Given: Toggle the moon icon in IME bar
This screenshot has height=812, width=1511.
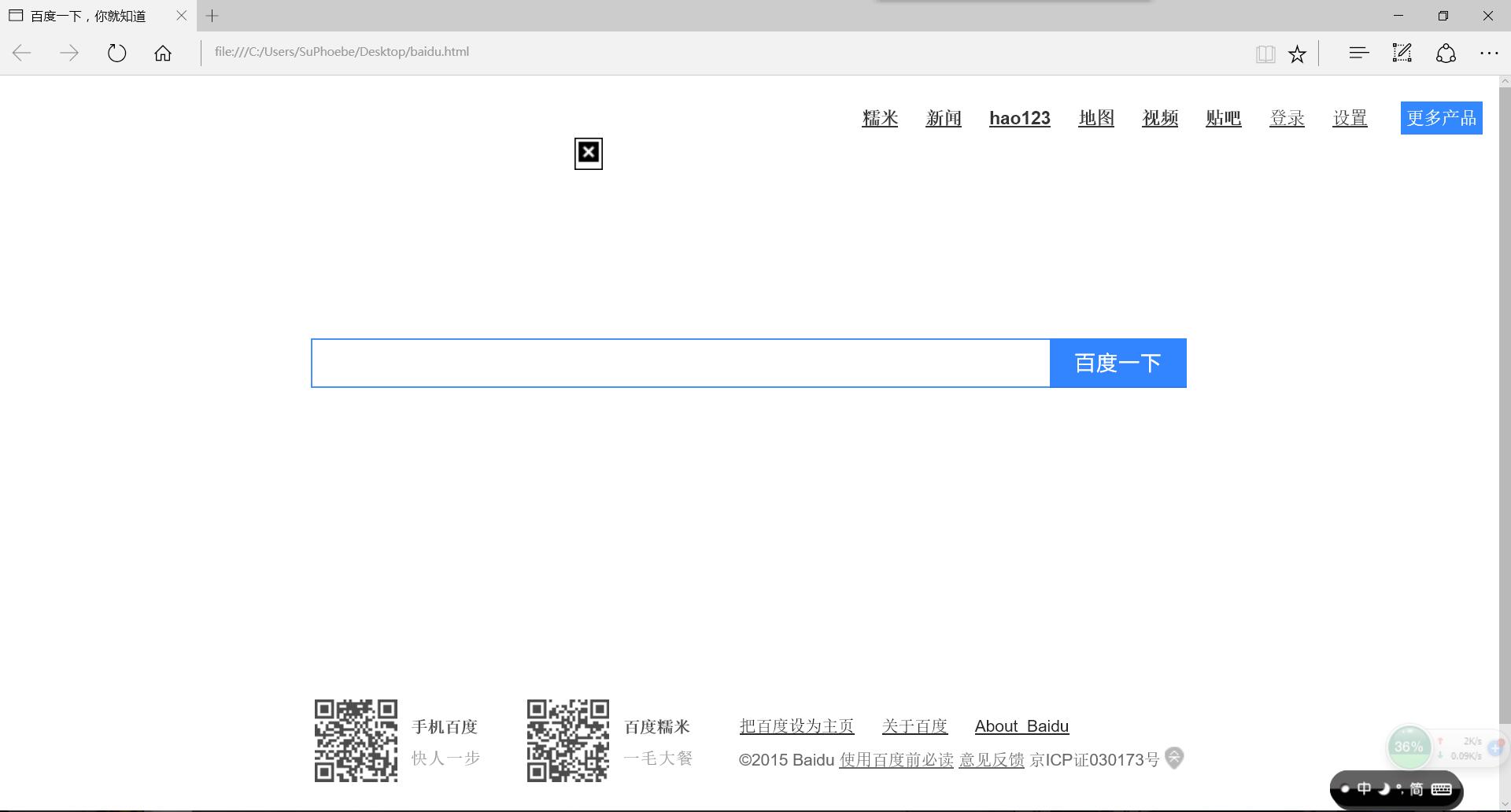Looking at the screenshot, I should pyautogui.click(x=1384, y=788).
